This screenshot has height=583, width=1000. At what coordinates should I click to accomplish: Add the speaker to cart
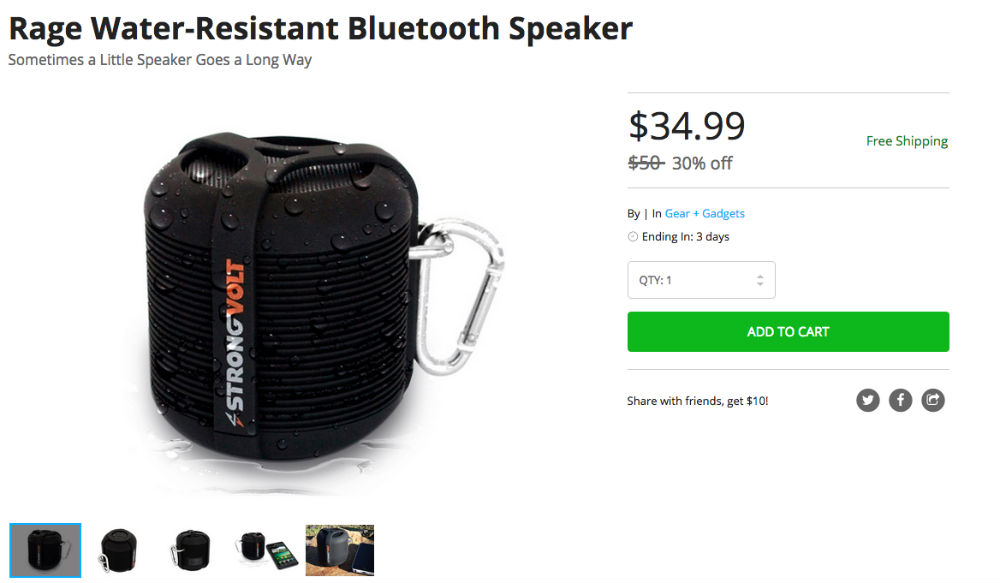788,332
